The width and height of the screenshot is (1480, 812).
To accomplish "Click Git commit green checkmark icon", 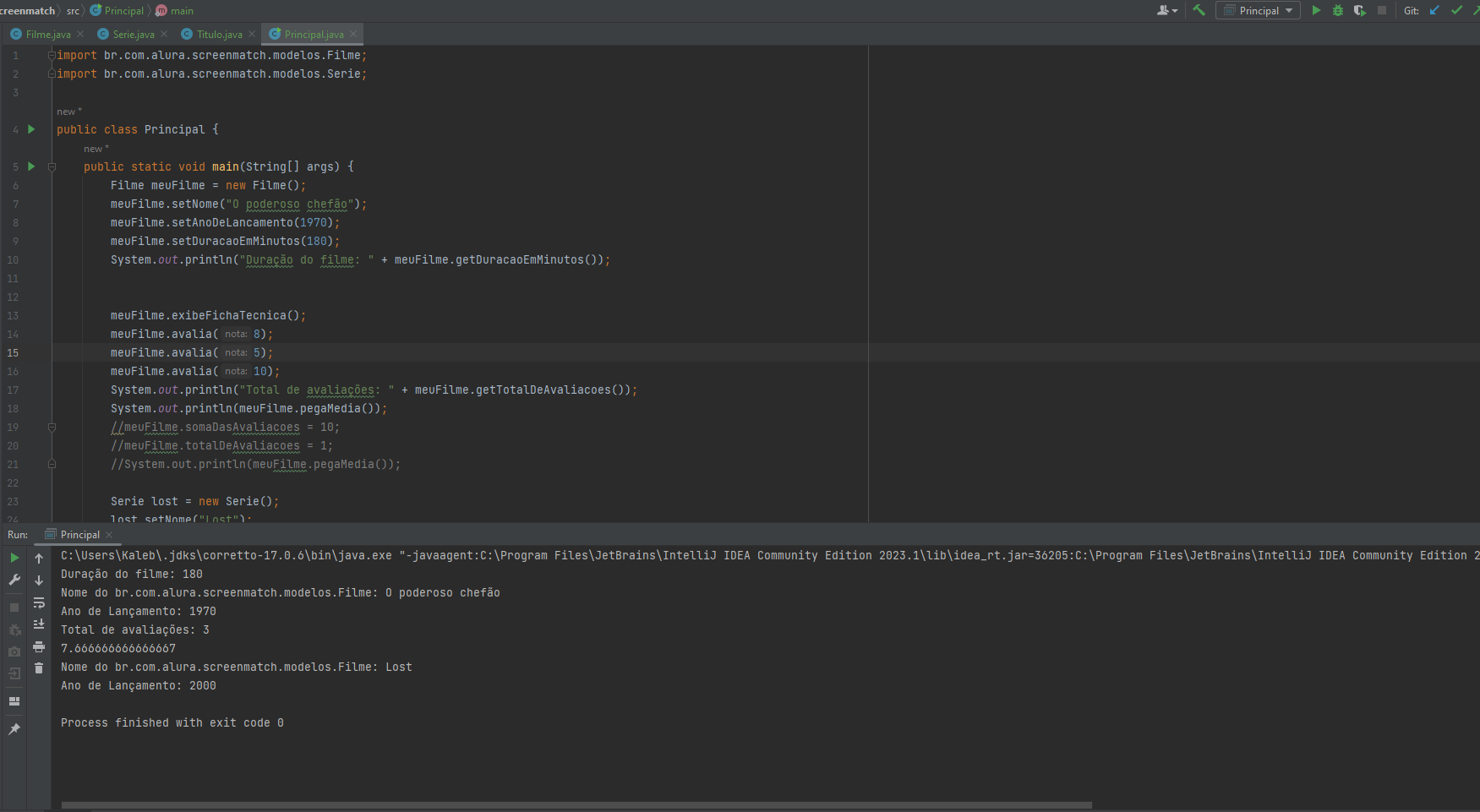I will click(1457, 10).
